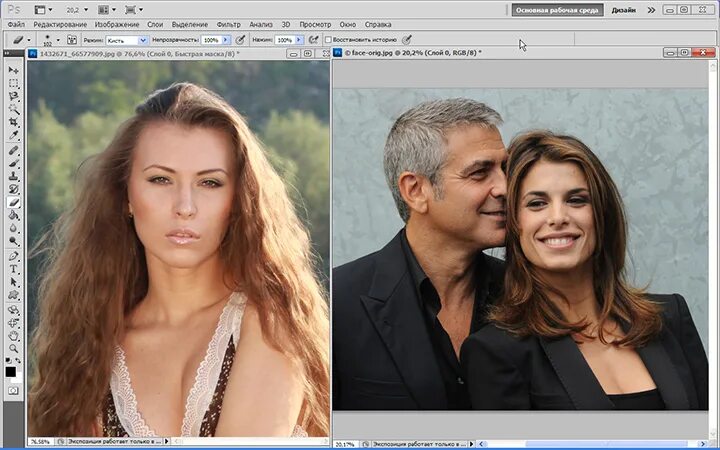720x450 pixels.
Task: Open the Редактирование menu
Action: coord(60,24)
